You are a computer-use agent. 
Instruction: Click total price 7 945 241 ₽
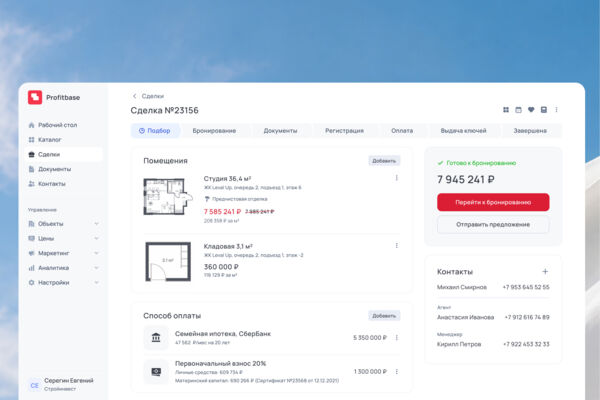[x=466, y=179]
